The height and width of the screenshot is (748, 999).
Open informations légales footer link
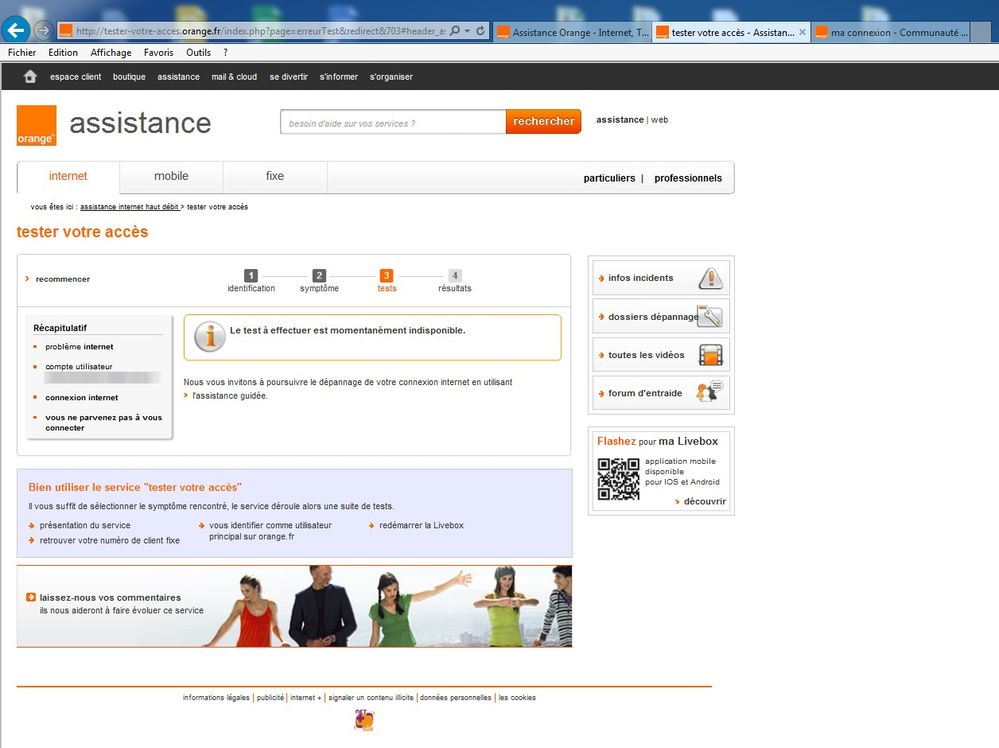(x=216, y=698)
